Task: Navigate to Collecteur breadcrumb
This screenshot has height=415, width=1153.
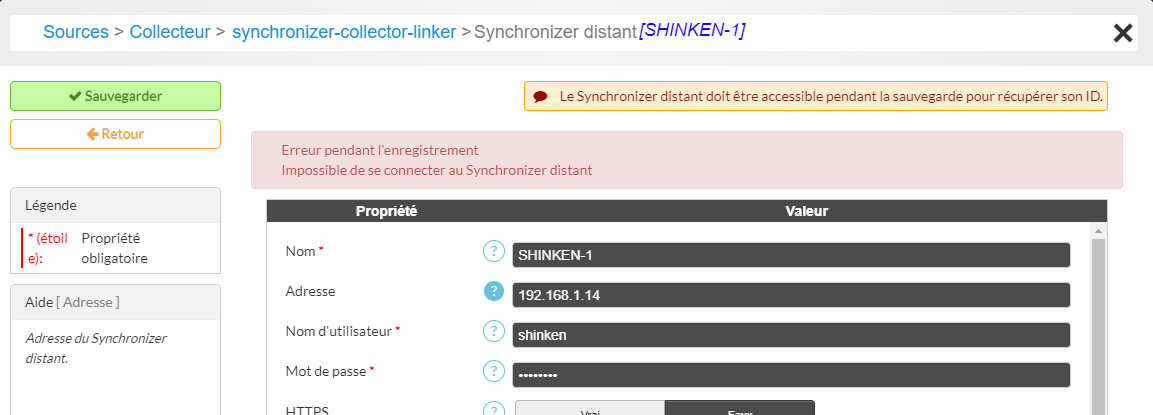Action: click(170, 32)
